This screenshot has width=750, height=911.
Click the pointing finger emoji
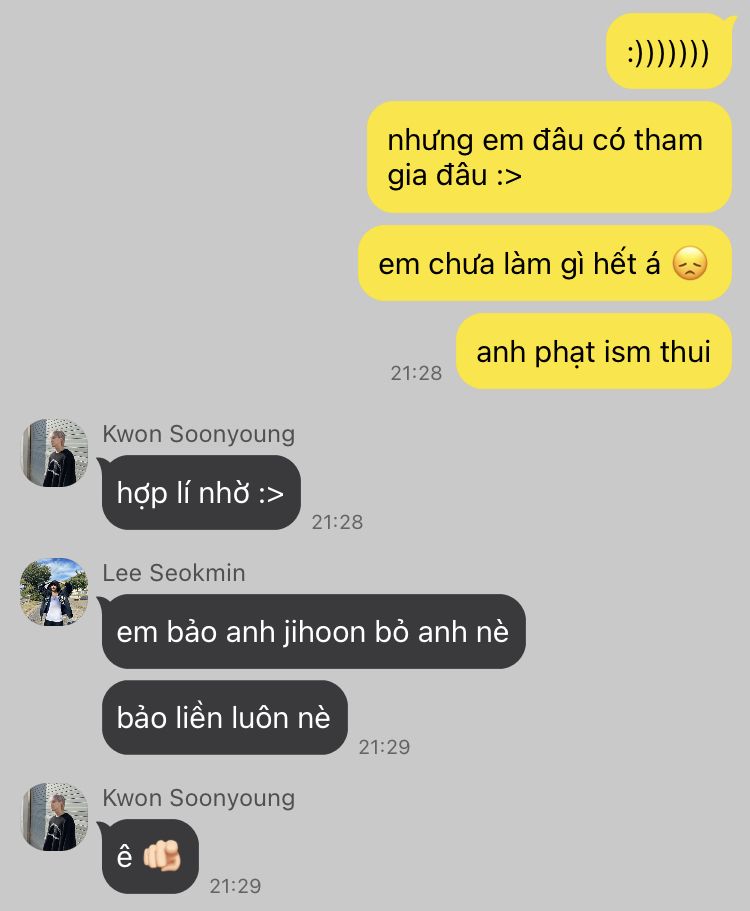click(162, 856)
